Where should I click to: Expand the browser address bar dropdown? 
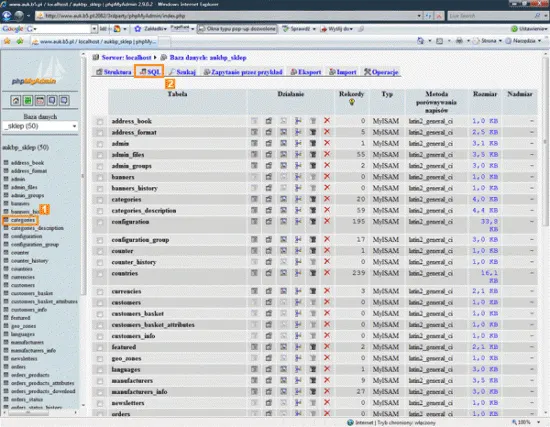[x=419, y=16]
